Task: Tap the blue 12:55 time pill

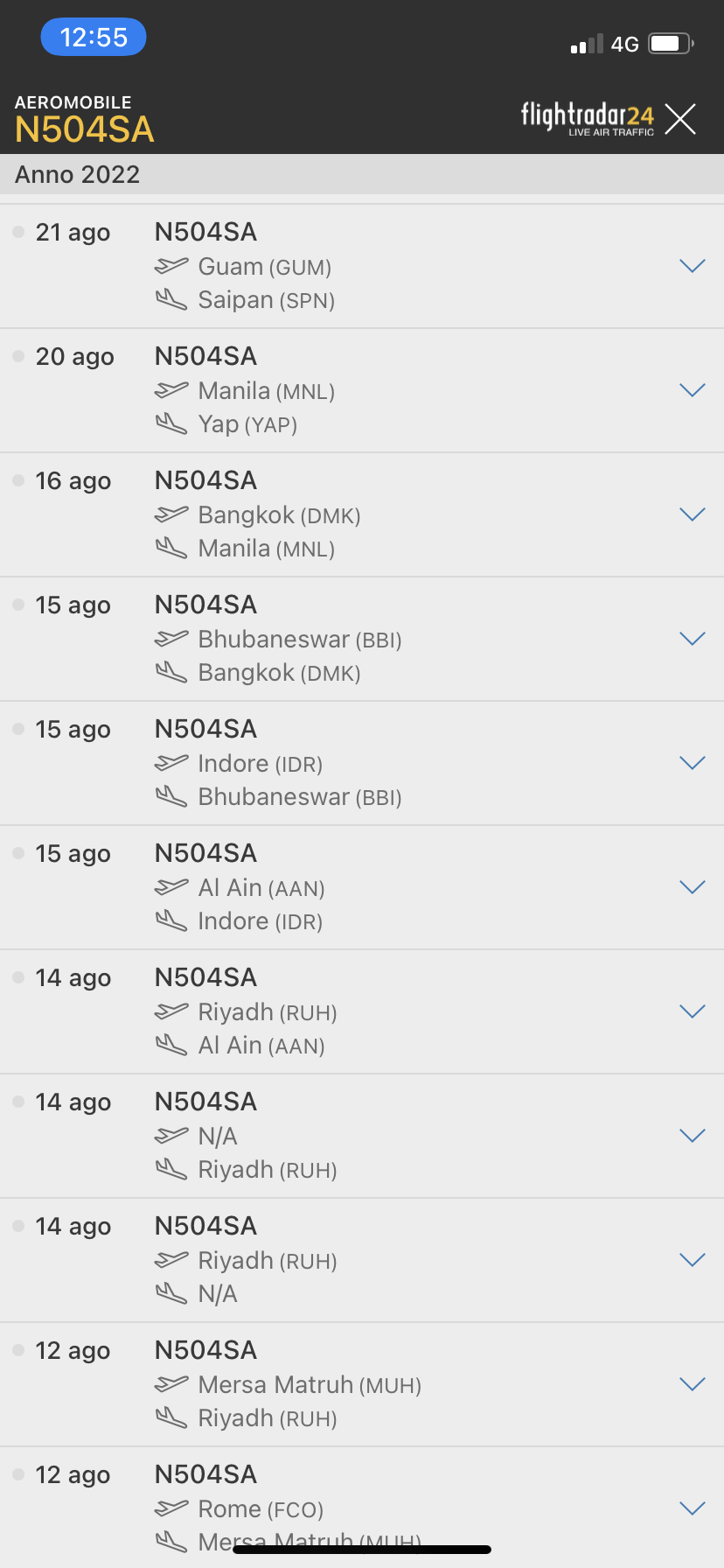Action: pyautogui.click(x=94, y=38)
